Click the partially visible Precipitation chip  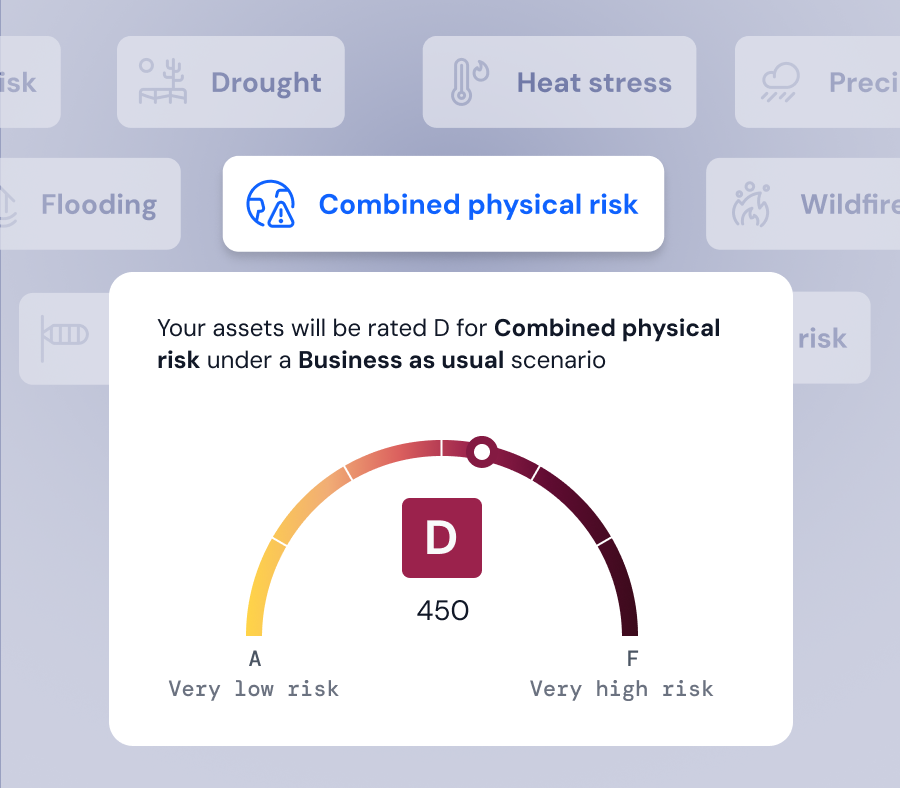click(820, 81)
